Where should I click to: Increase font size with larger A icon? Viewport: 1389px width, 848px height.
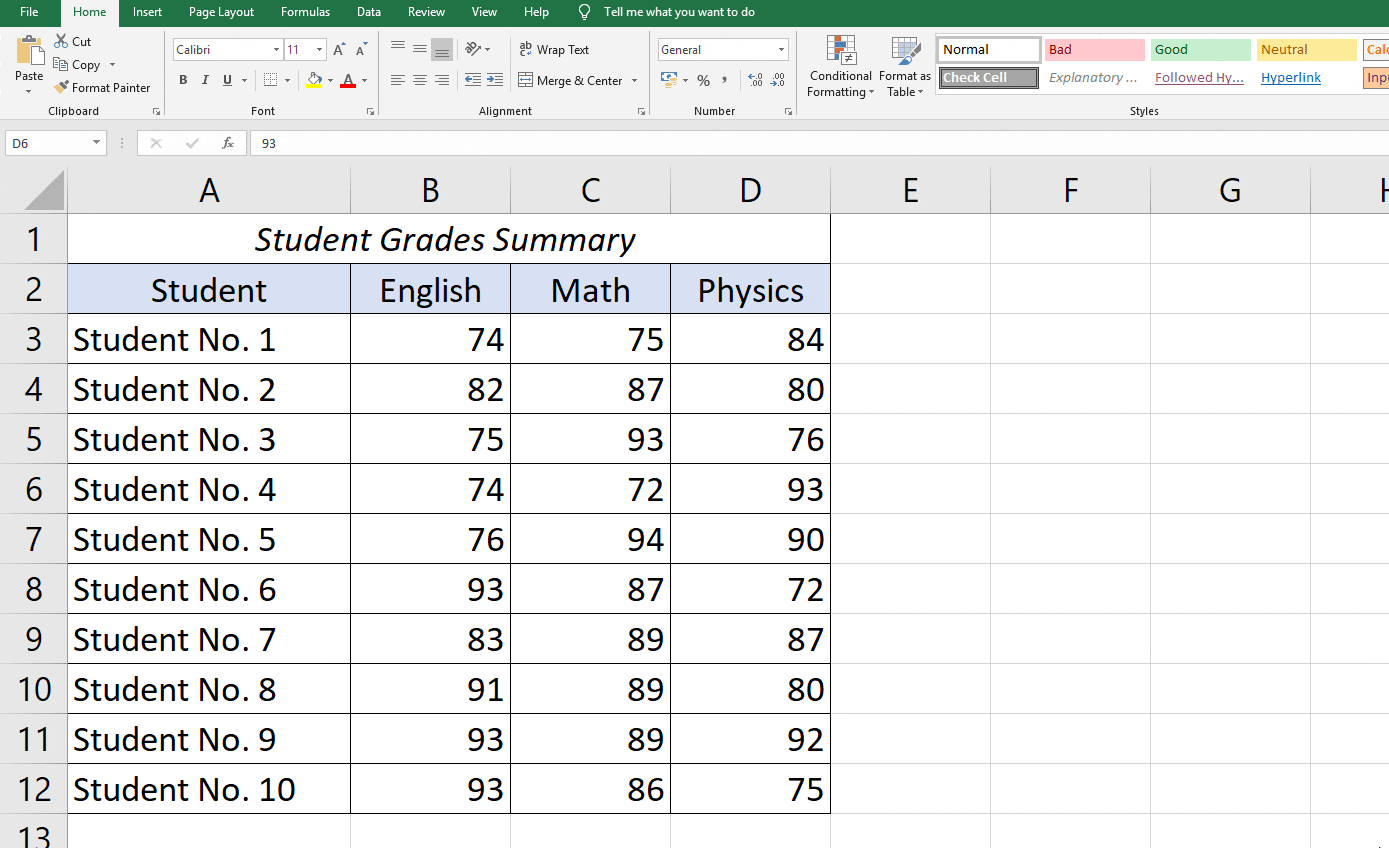(339, 49)
